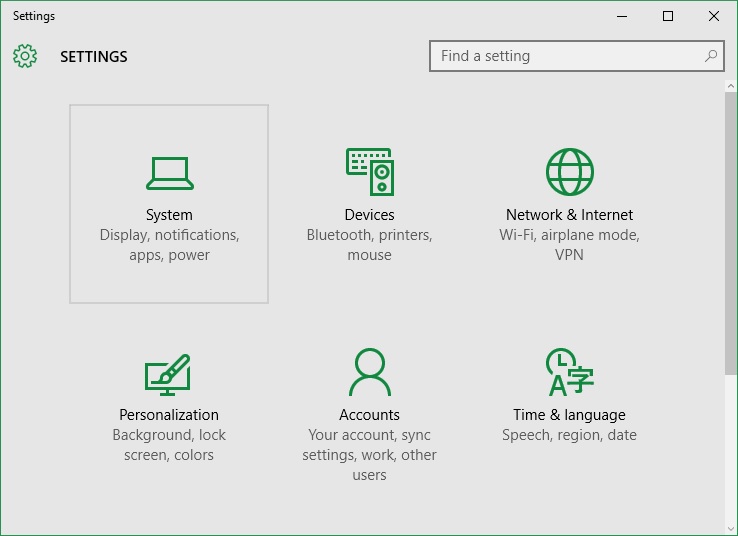Click the vertical scrollbar thumb
Viewport: 738px width, 536px height.
click(730, 233)
